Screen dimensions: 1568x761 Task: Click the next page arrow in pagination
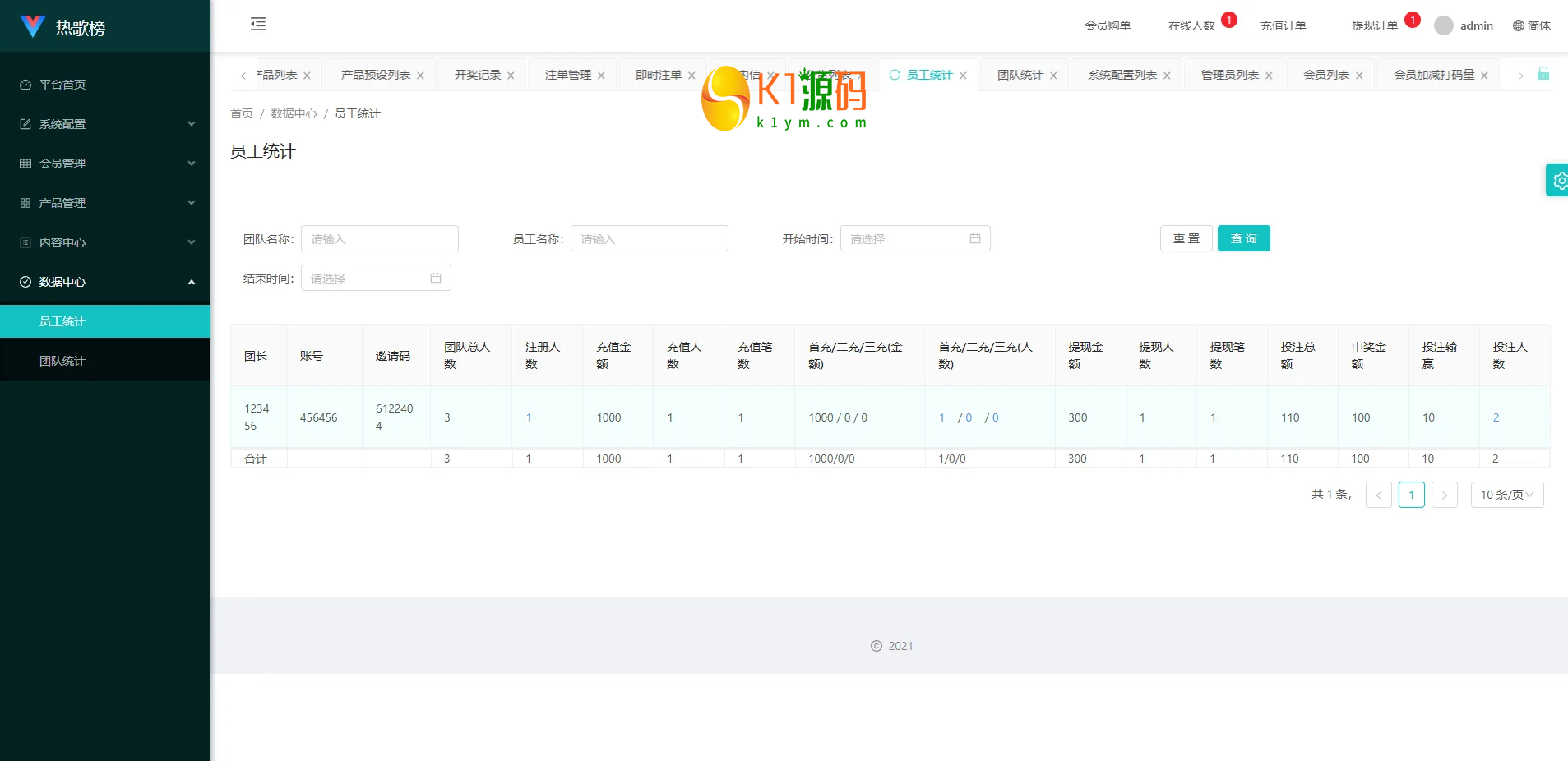[x=1445, y=495]
